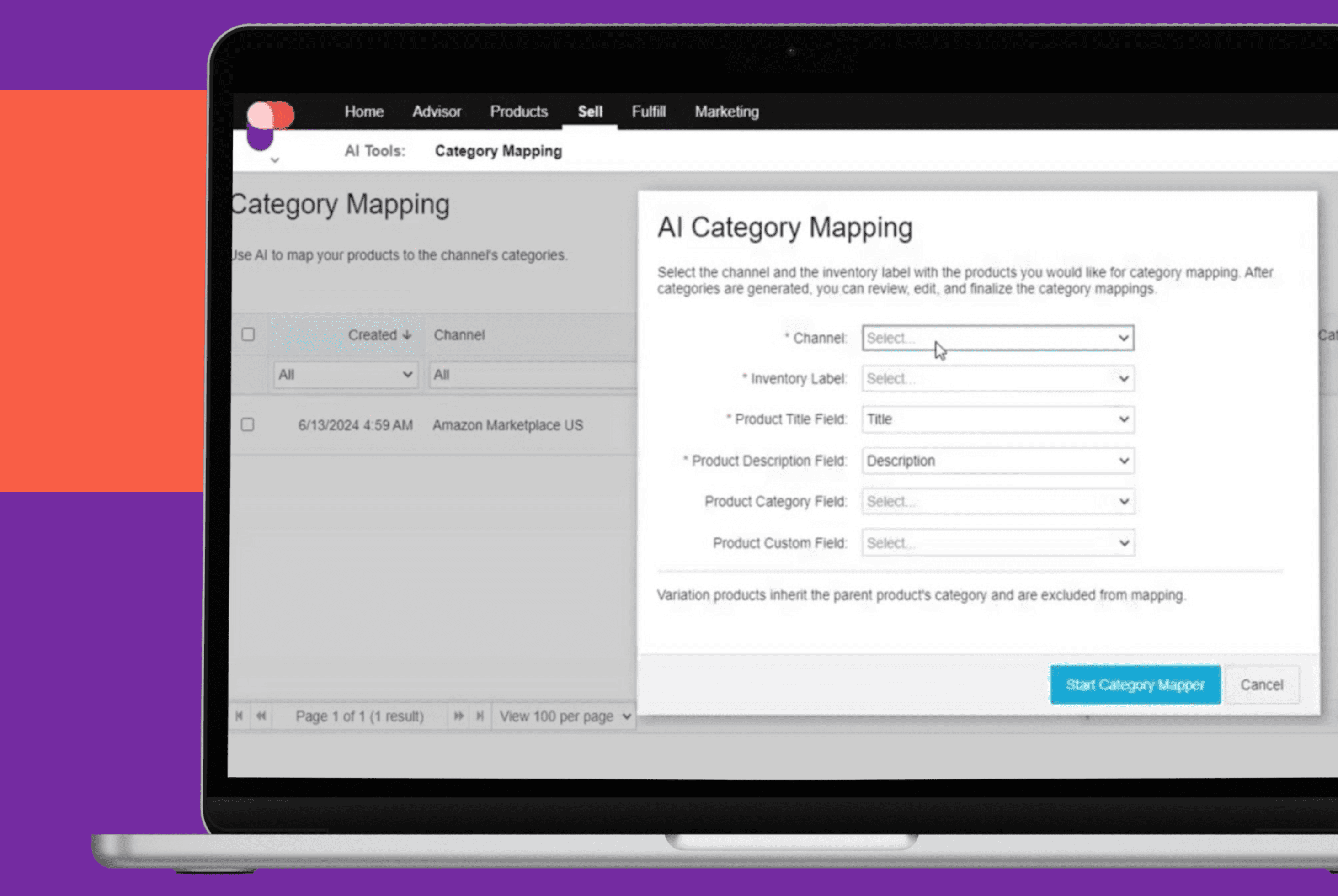Image resolution: width=1338 pixels, height=896 pixels.
Task: Tick the select-all checkbox in table header
Action: (x=248, y=334)
